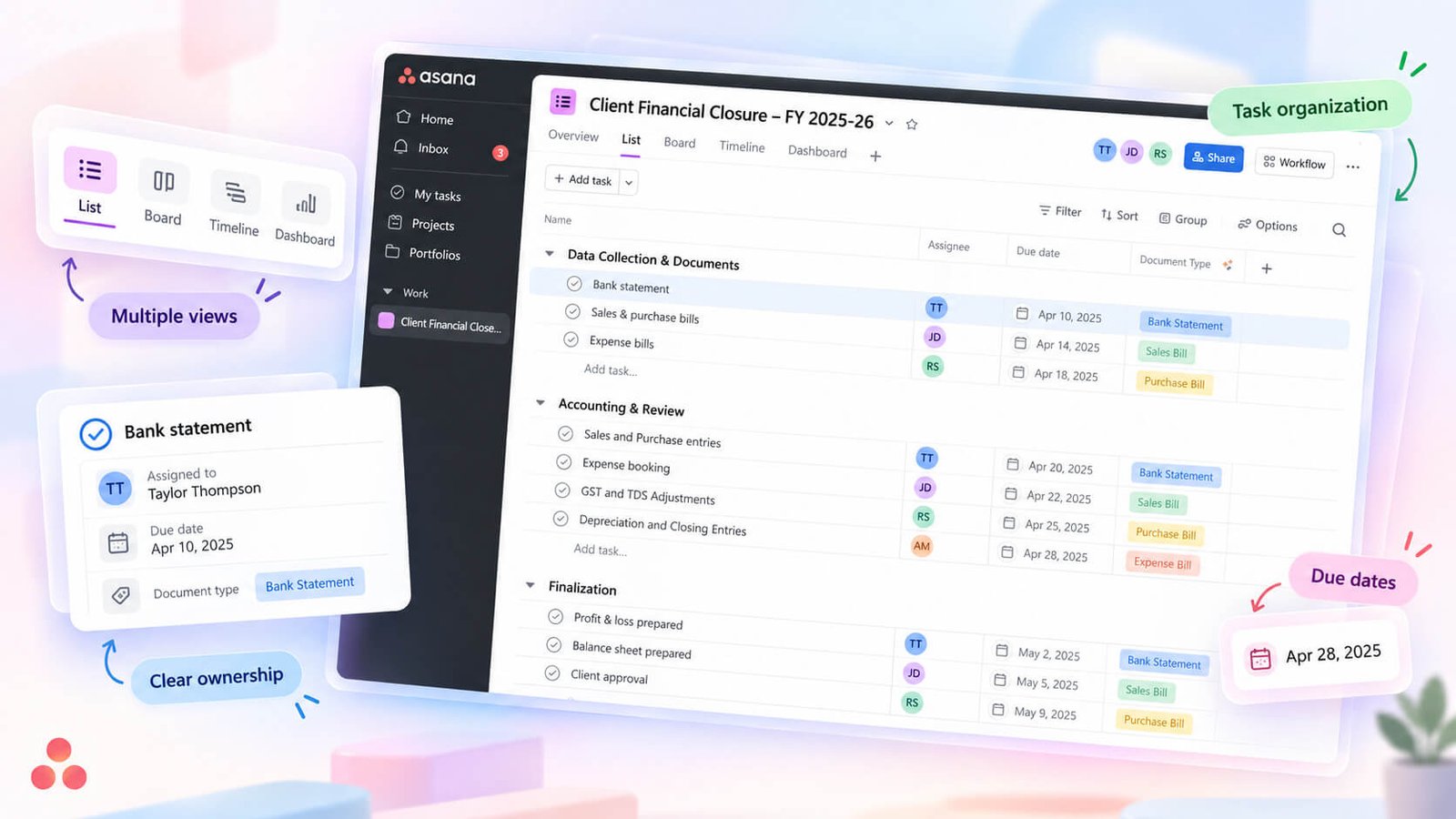Click the Asana logo in the sidebar
The width and height of the screenshot is (1456, 819).
coord(437,77)
